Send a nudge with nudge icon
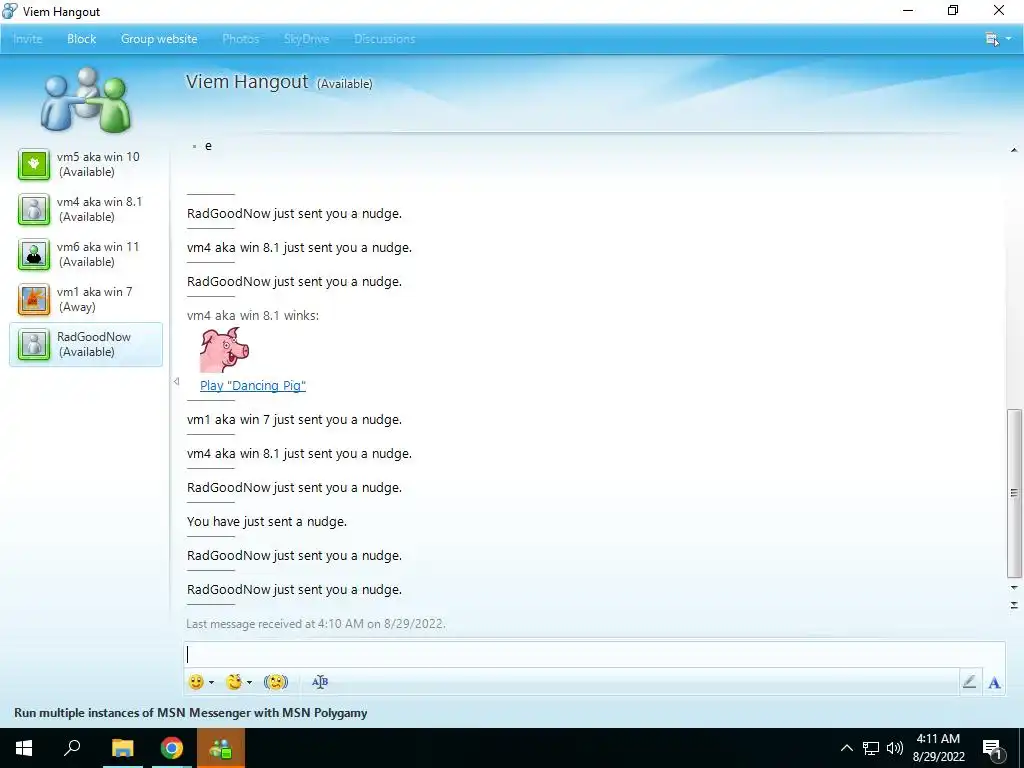This screenshot has width=1024, height=768. pos(276,682)
